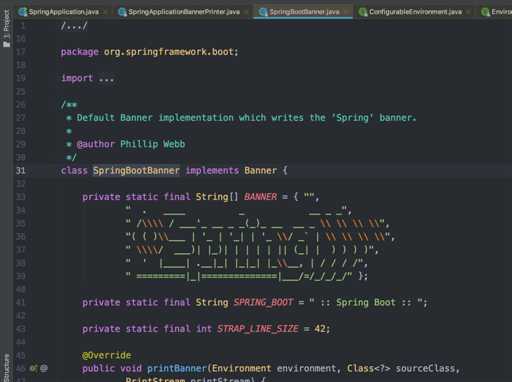This screenshot has width=512, height=382.
Task: Click Phillip Webb in the Javadoc
Action: [x=152, y=144]
